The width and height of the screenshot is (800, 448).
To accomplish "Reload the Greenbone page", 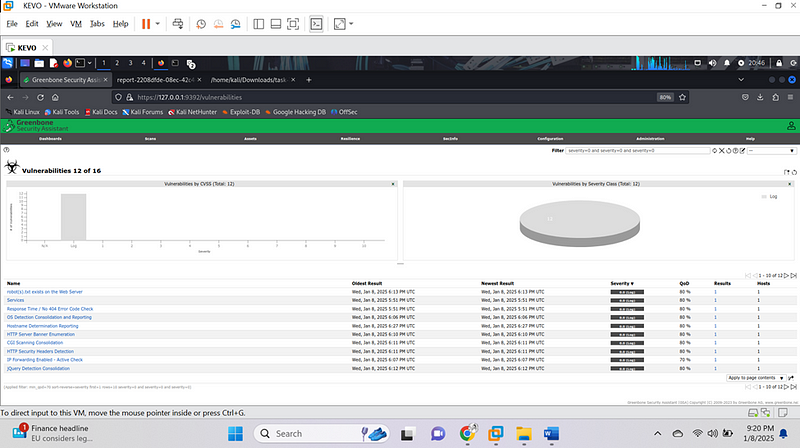I will 40,97.
